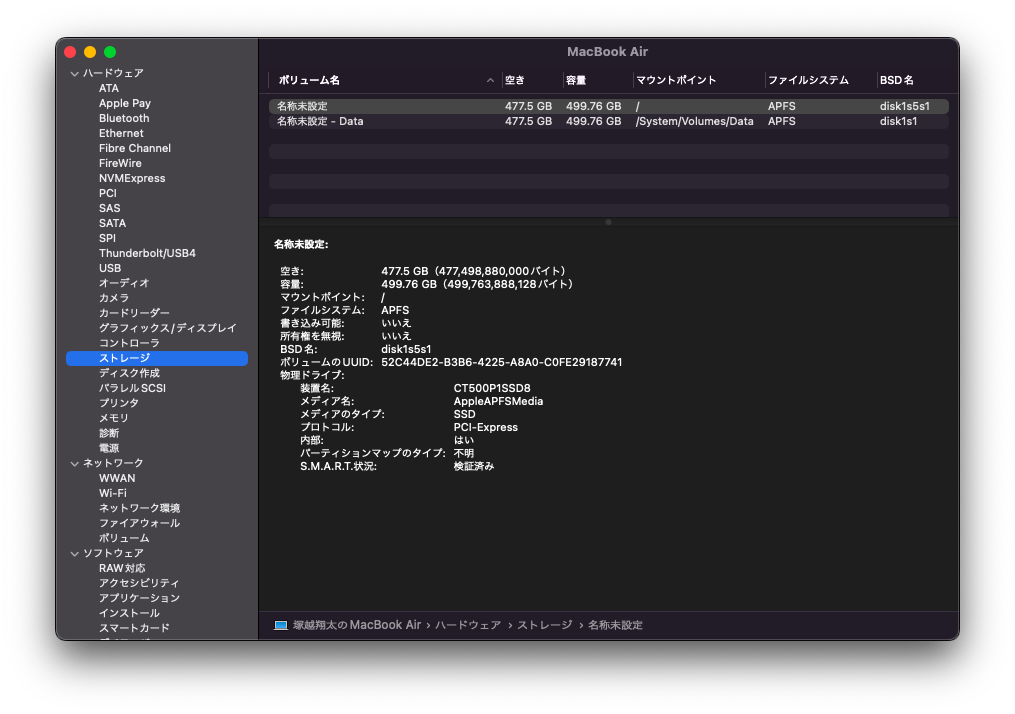Select FireWire entry
Viewport: 1015px width, 714px height.
[120, 163]
